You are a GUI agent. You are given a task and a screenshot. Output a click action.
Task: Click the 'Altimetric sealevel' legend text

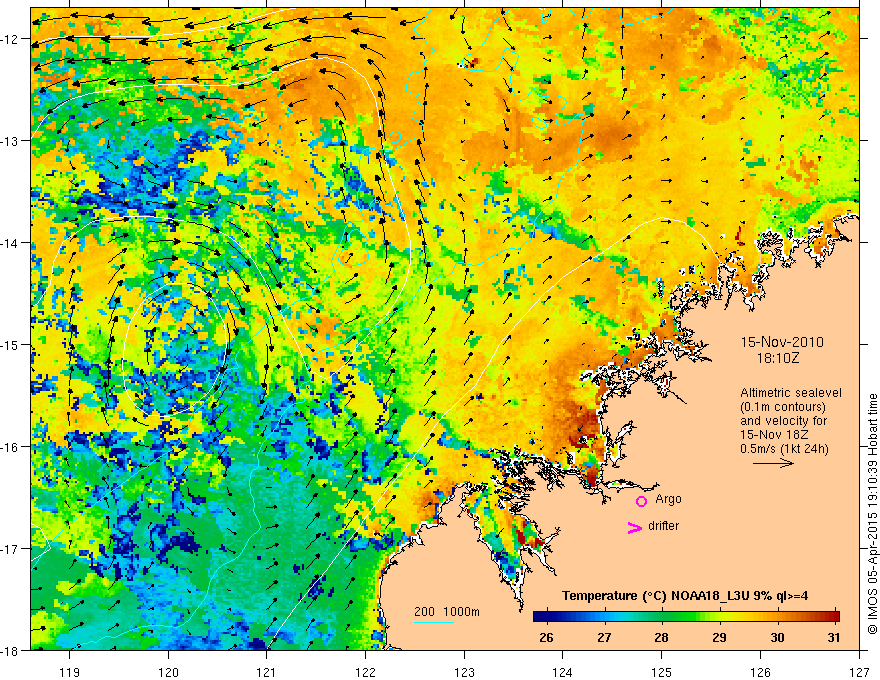791,393
